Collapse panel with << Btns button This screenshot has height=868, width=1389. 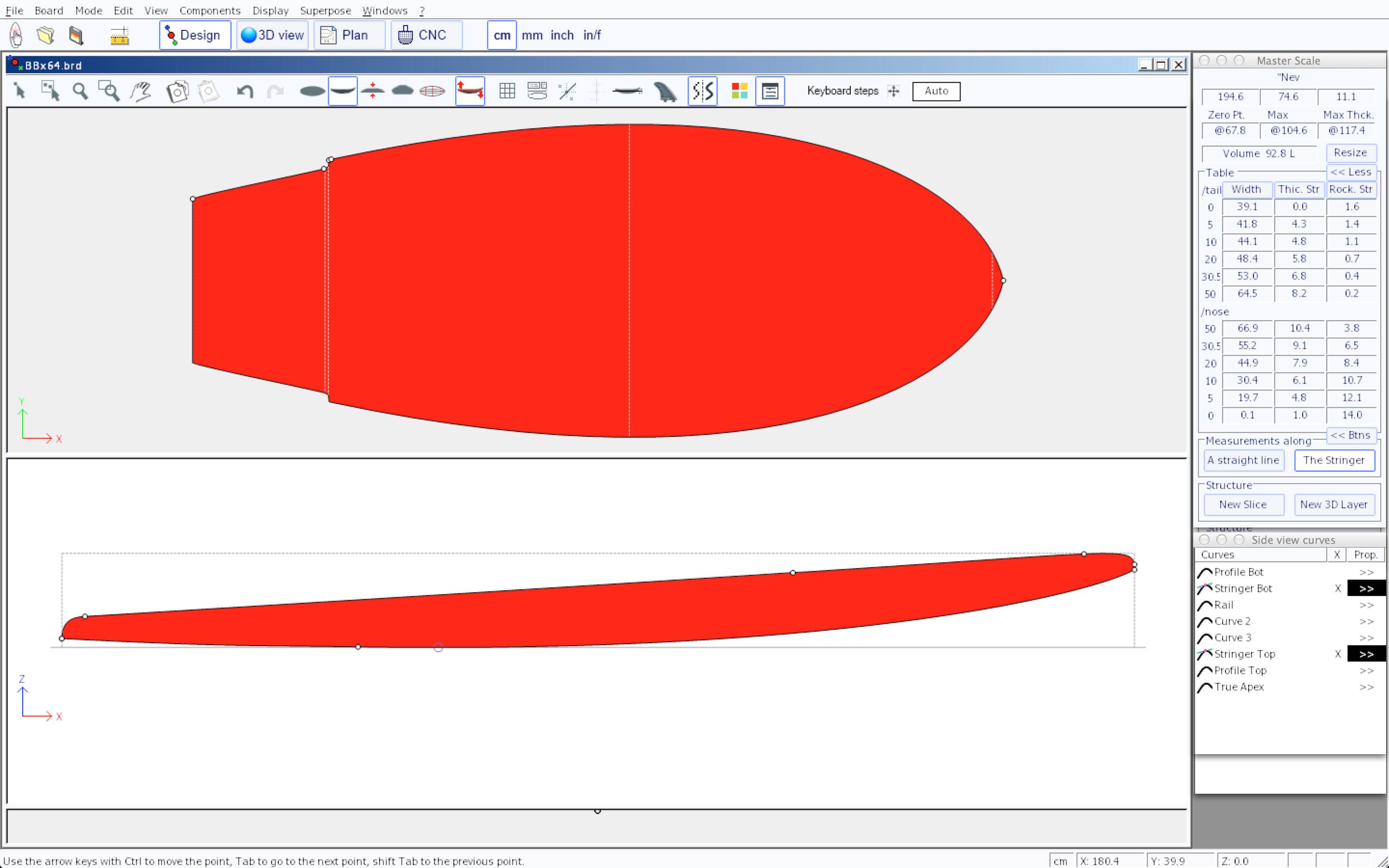[1350, 435]
